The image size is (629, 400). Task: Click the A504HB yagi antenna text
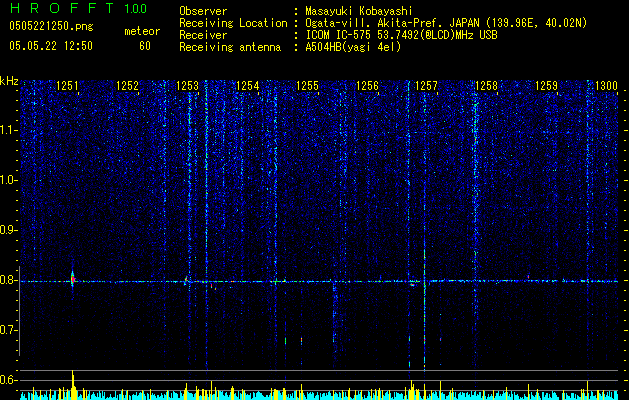pos(353,47)
